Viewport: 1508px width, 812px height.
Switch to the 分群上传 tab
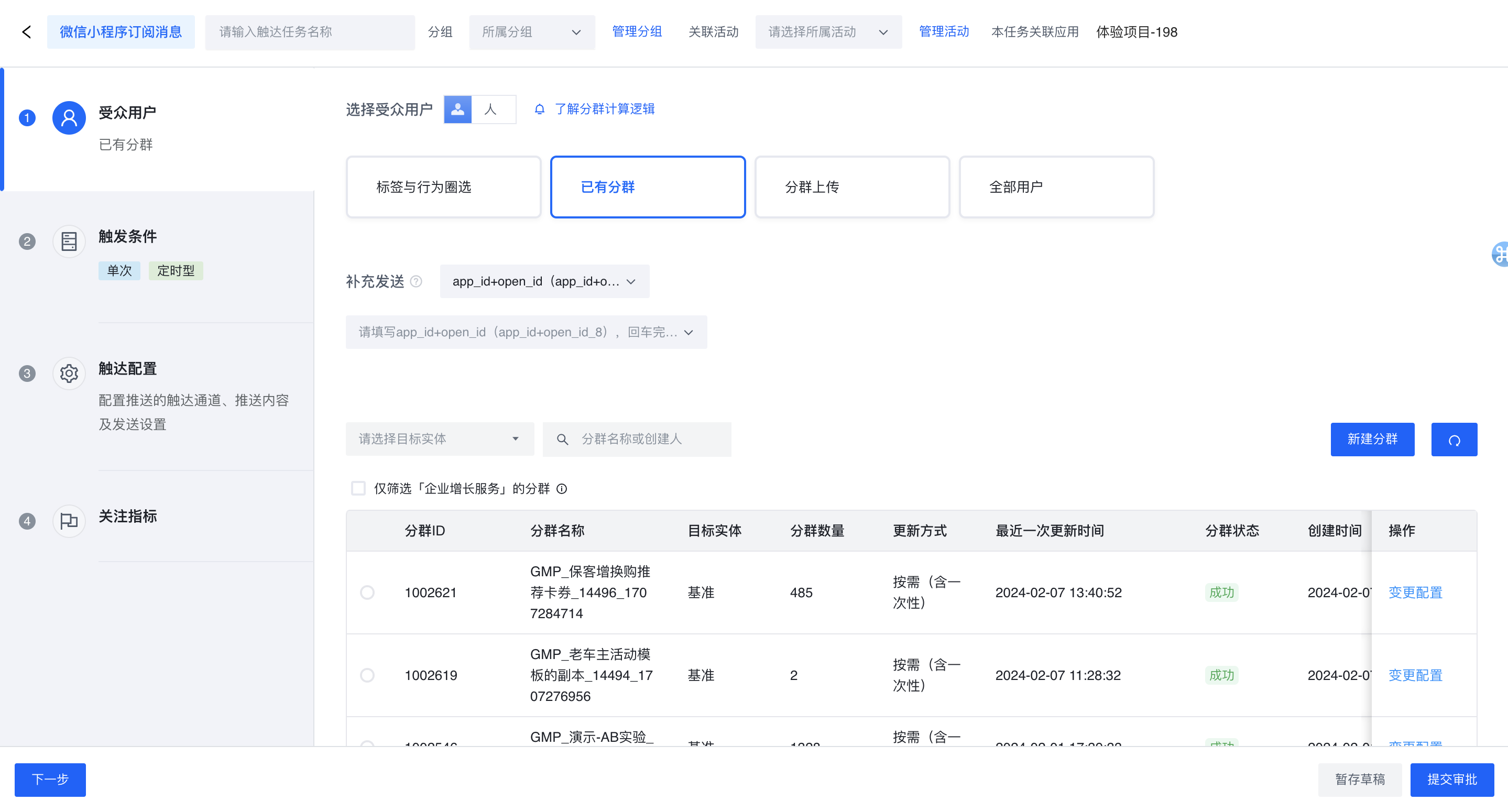(852, 188)
